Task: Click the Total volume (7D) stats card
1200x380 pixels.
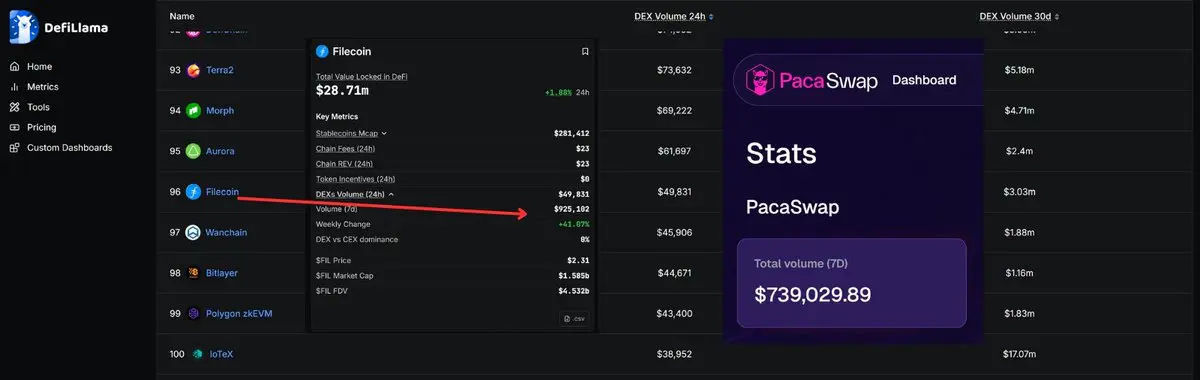Action: (852, 283)
